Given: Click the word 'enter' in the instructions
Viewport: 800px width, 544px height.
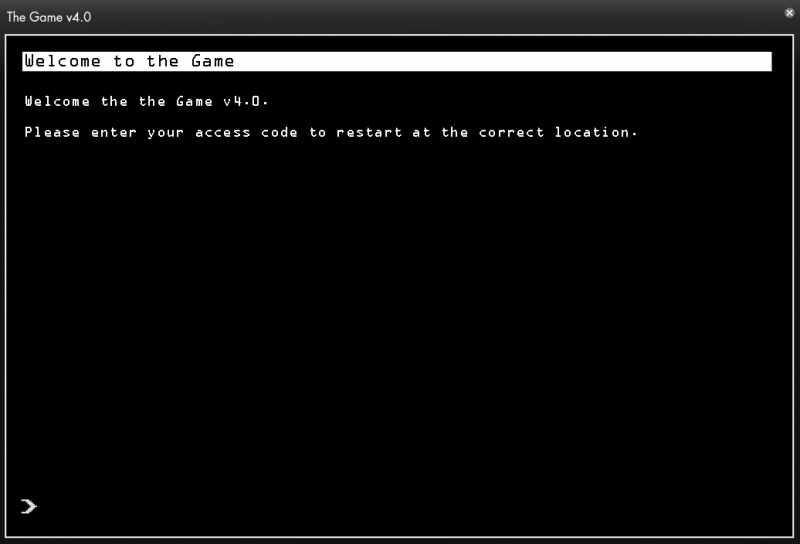Looking at the screenshot, I should pos(114,132).
